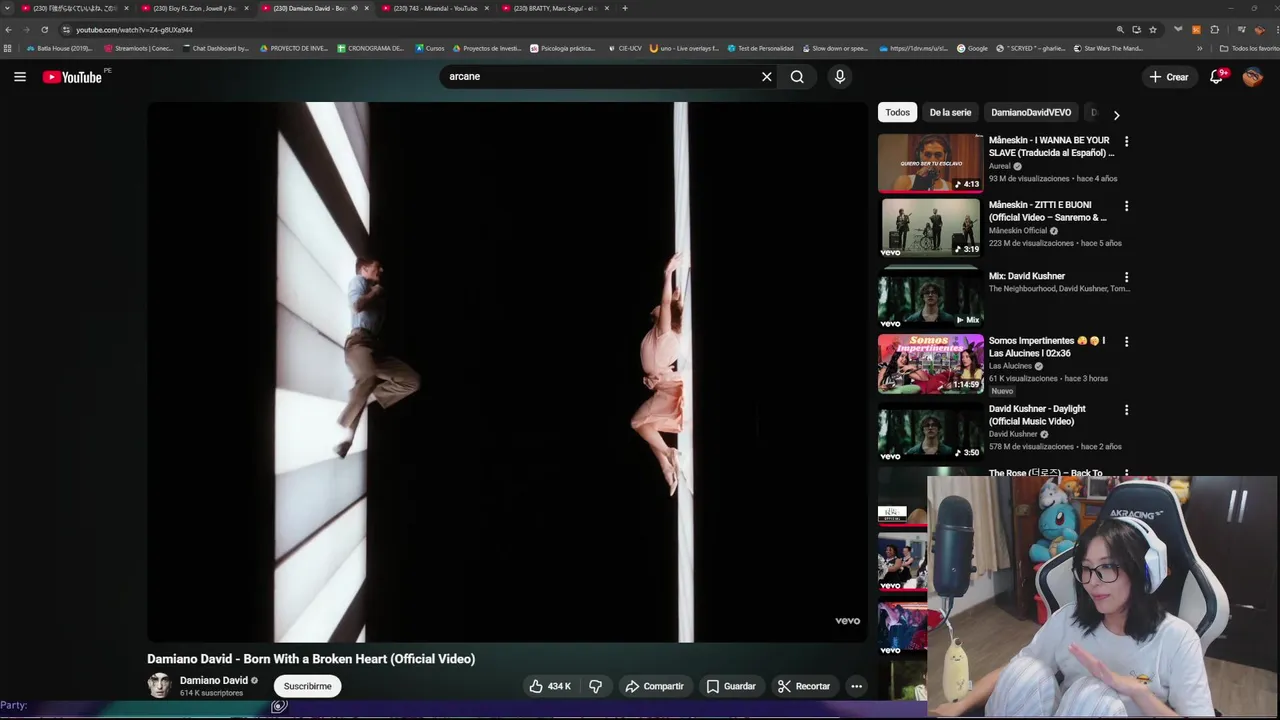Close the '743 - Miranda! - YouTube' tab
The height and width of the screenshot is (720, 1280).
click(x=487, y=8)
